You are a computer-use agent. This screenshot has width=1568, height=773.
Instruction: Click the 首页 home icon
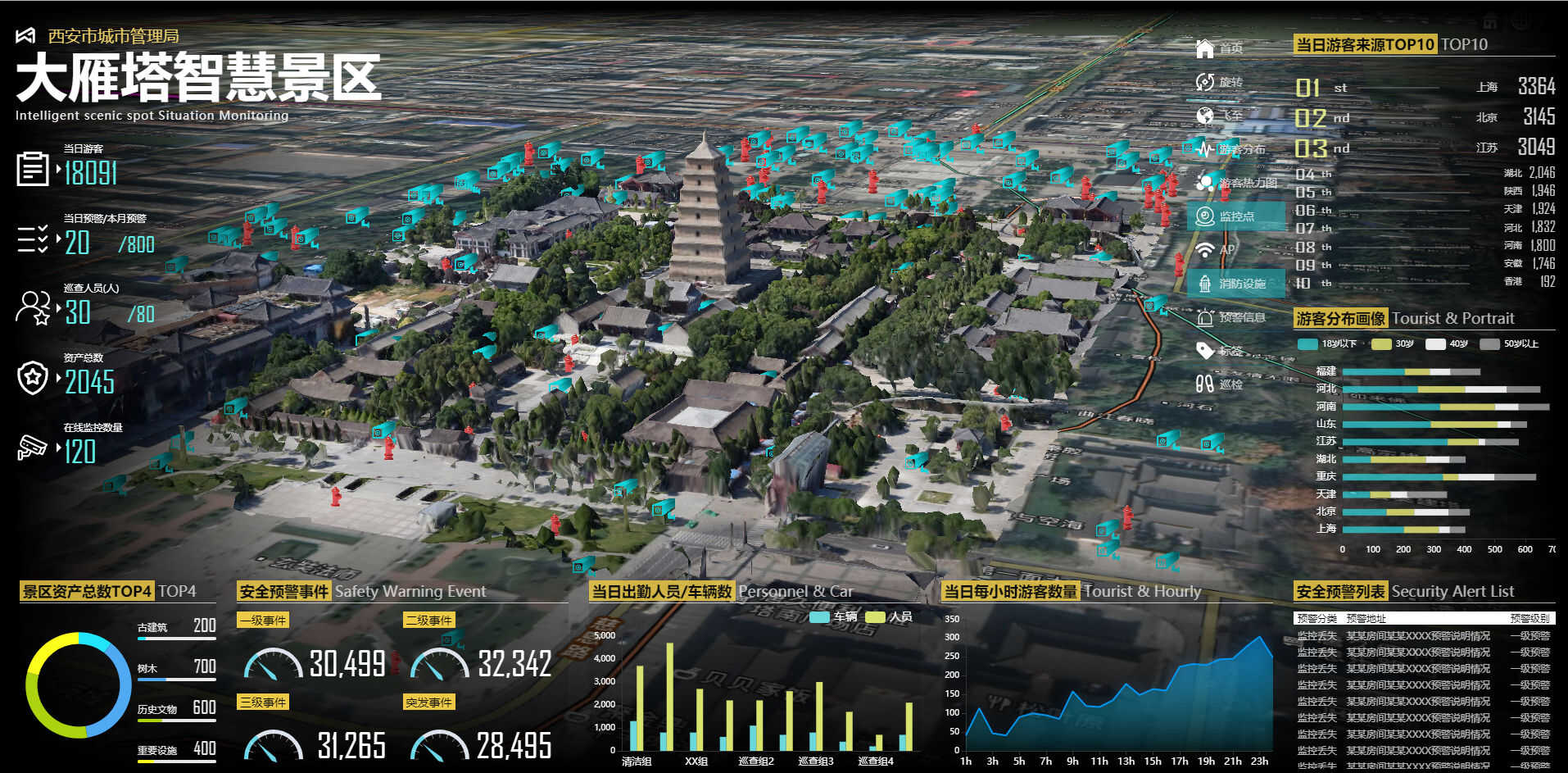1204,48
